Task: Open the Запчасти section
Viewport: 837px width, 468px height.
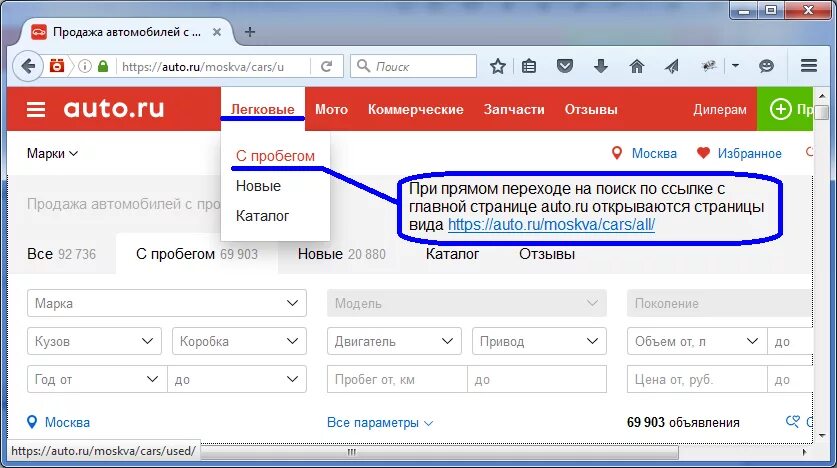Action: [x=514, y=109]
